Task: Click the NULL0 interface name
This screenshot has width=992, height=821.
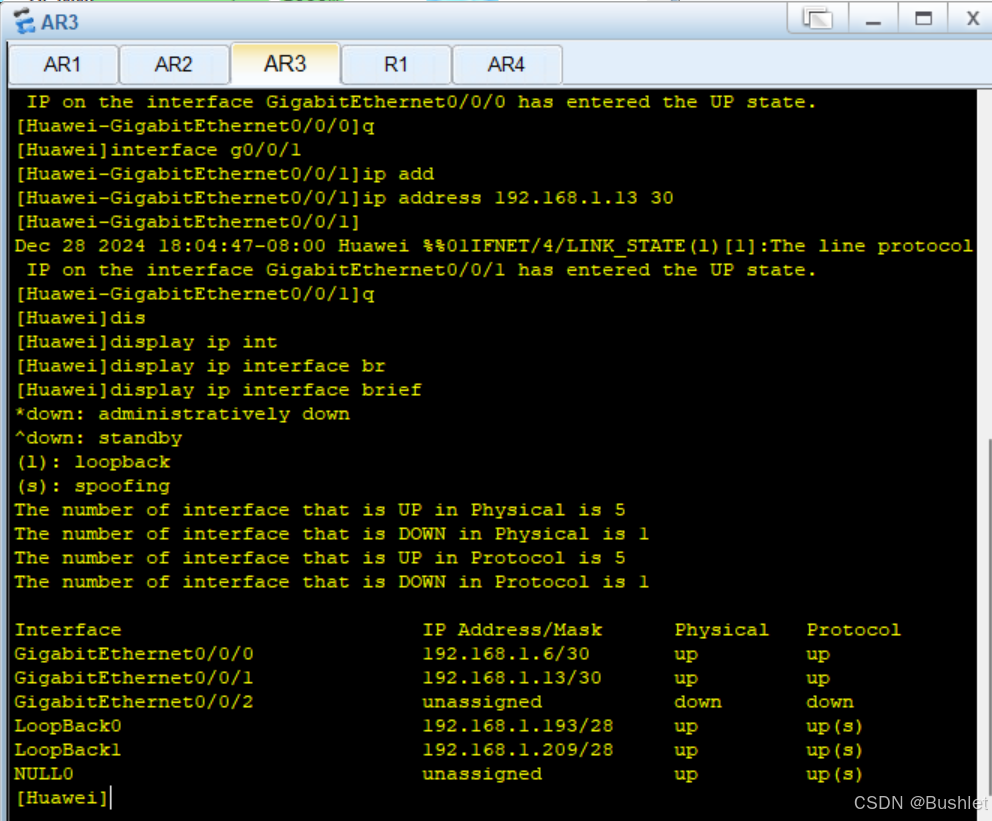Action: (x=44, y=774)
